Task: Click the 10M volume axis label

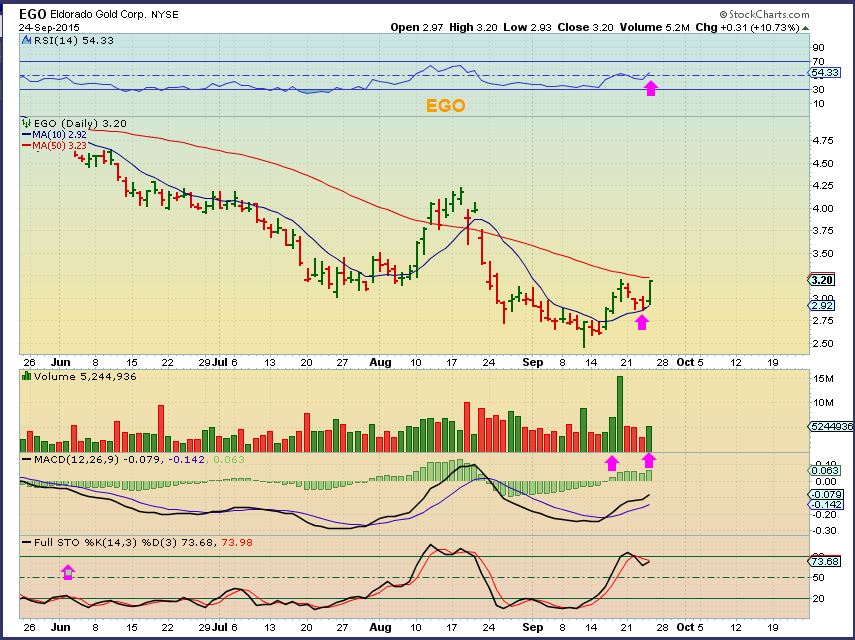Action: 822,403
